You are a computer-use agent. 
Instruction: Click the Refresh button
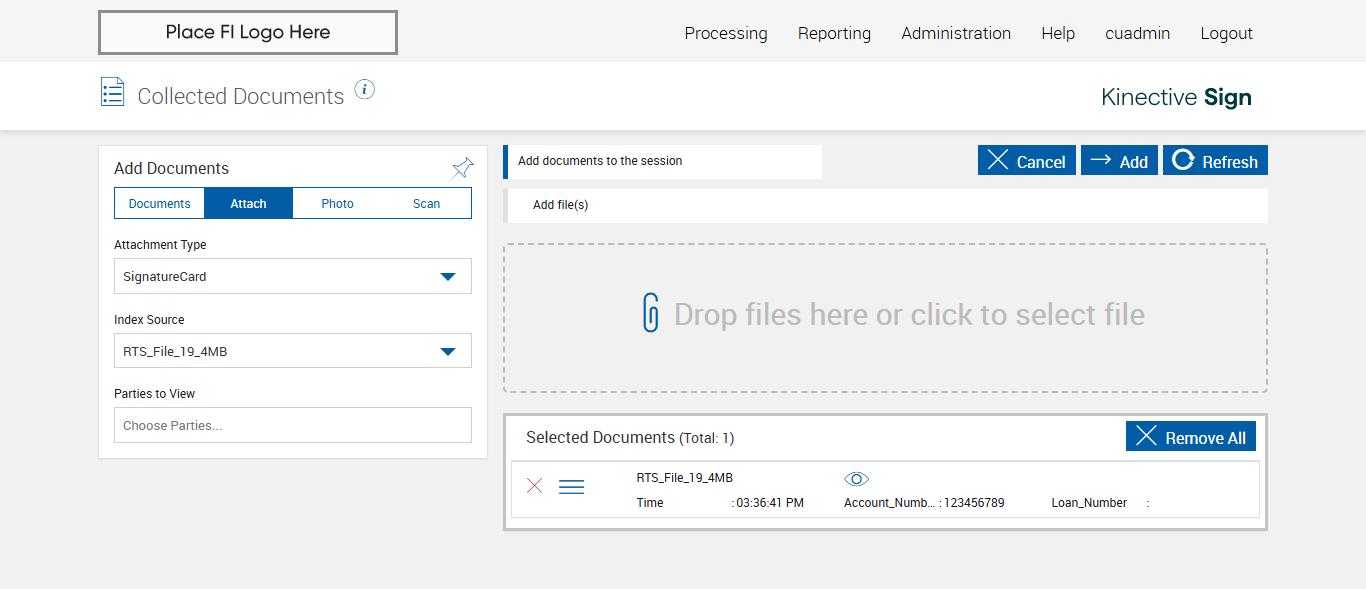1215,161
